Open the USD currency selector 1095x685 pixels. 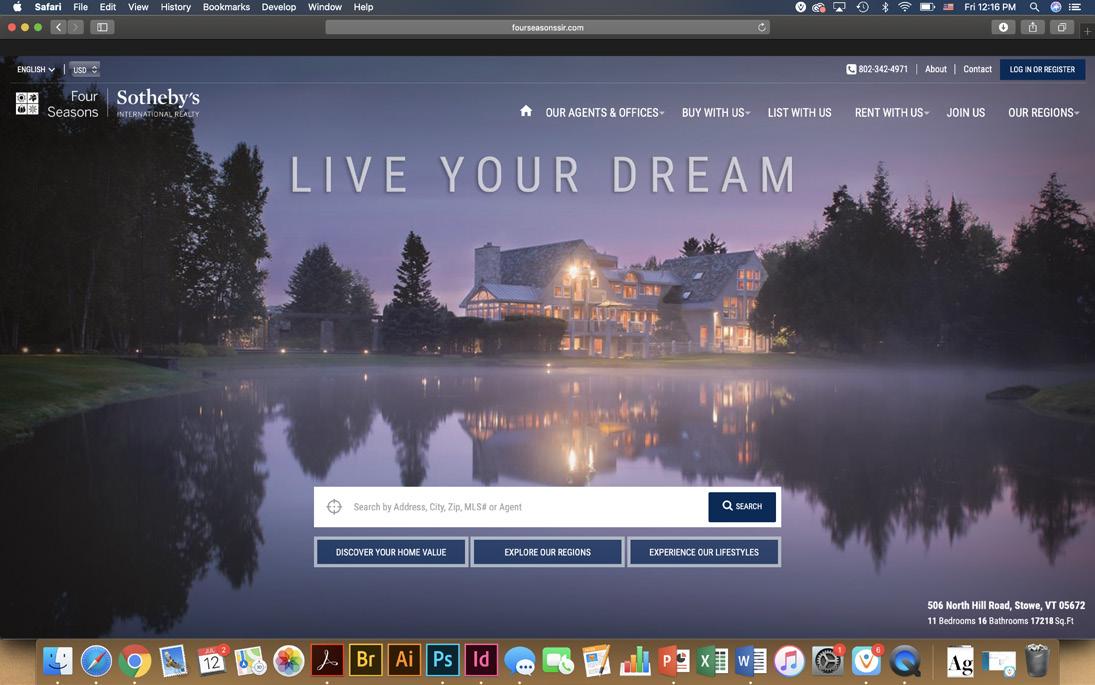[x=85, y=69]
